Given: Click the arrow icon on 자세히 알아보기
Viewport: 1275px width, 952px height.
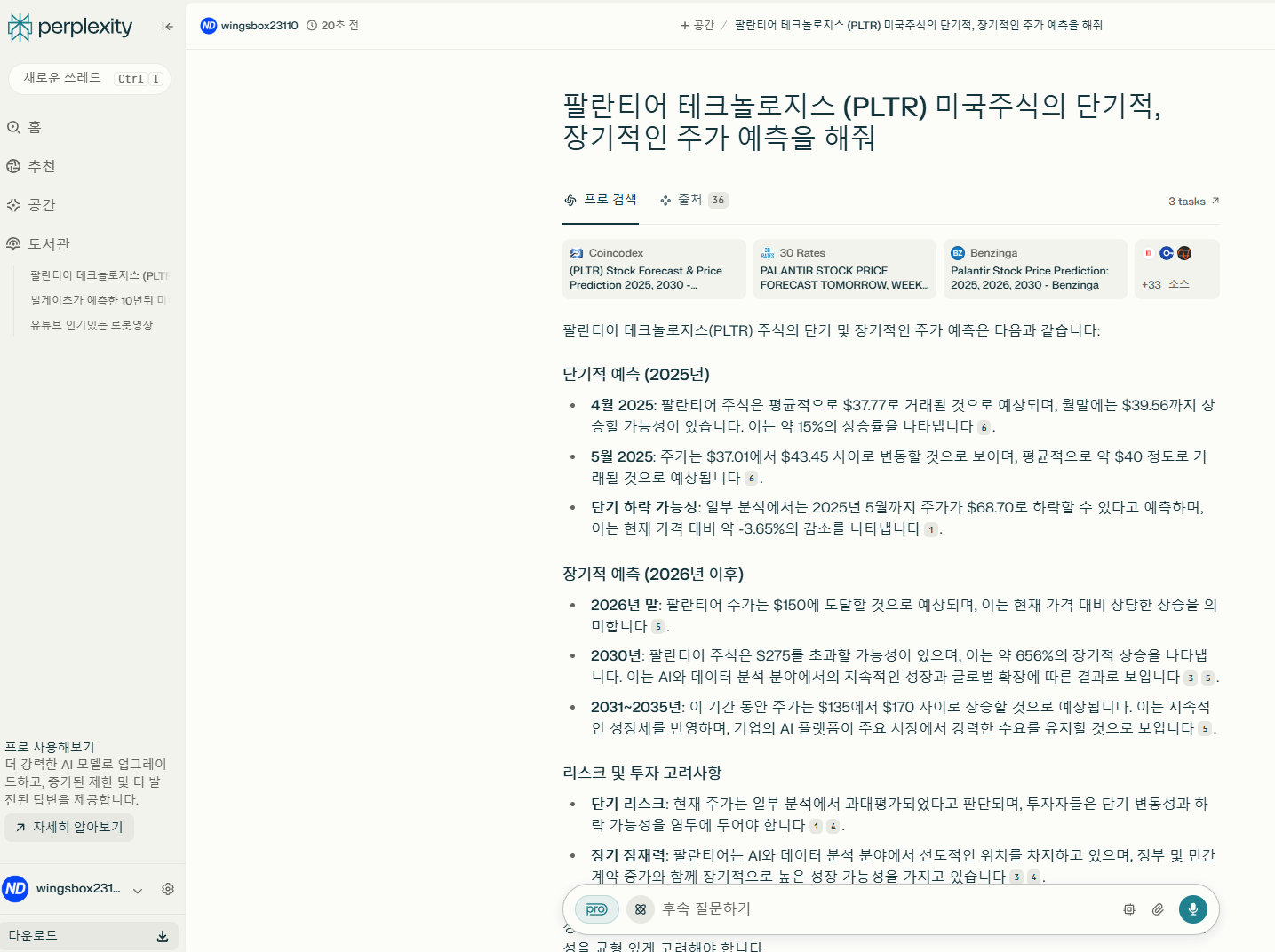Looking at the screenshot, I should [x=20, y=828].
